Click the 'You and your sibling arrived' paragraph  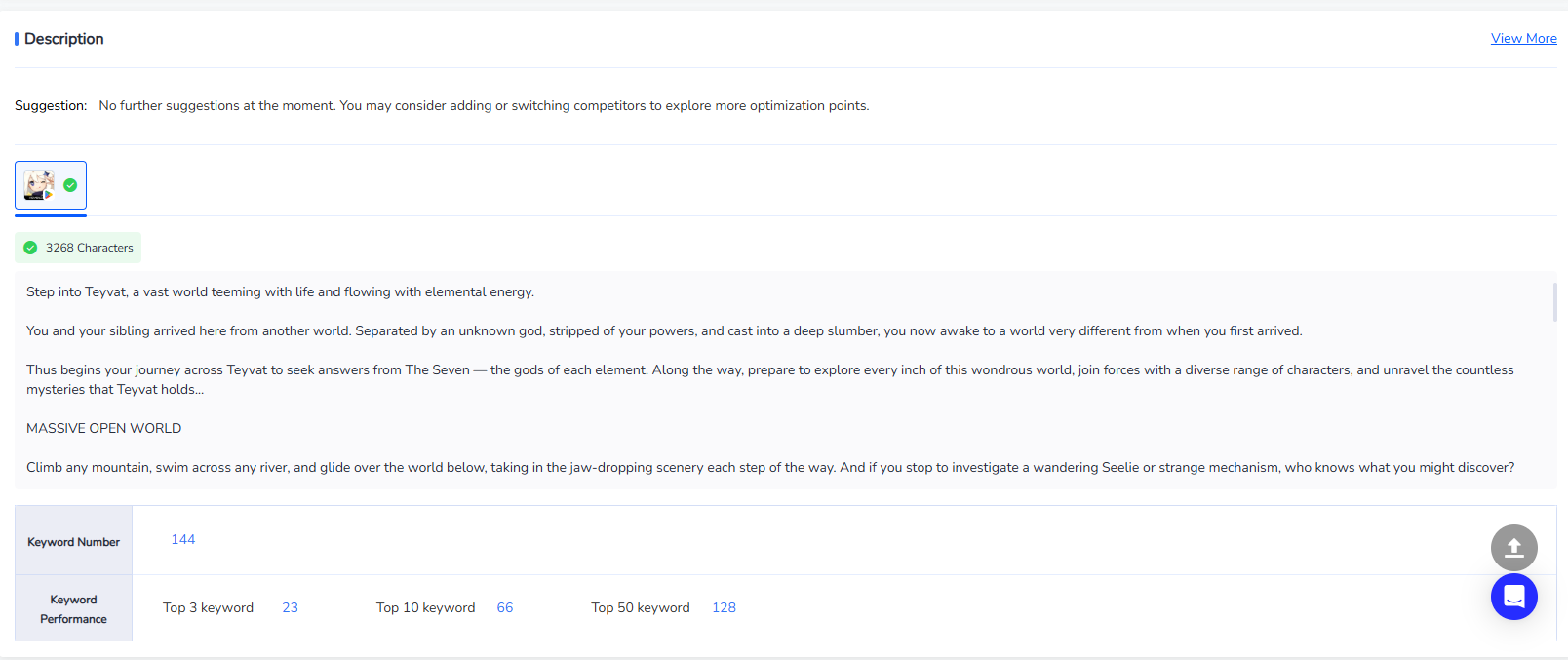[x=664, y=331]
